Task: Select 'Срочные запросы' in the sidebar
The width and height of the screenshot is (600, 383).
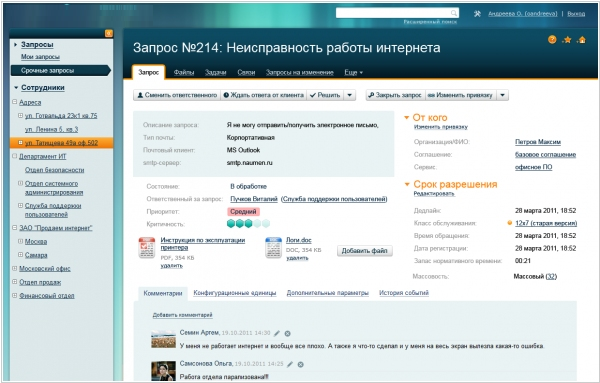Action: 60,70
